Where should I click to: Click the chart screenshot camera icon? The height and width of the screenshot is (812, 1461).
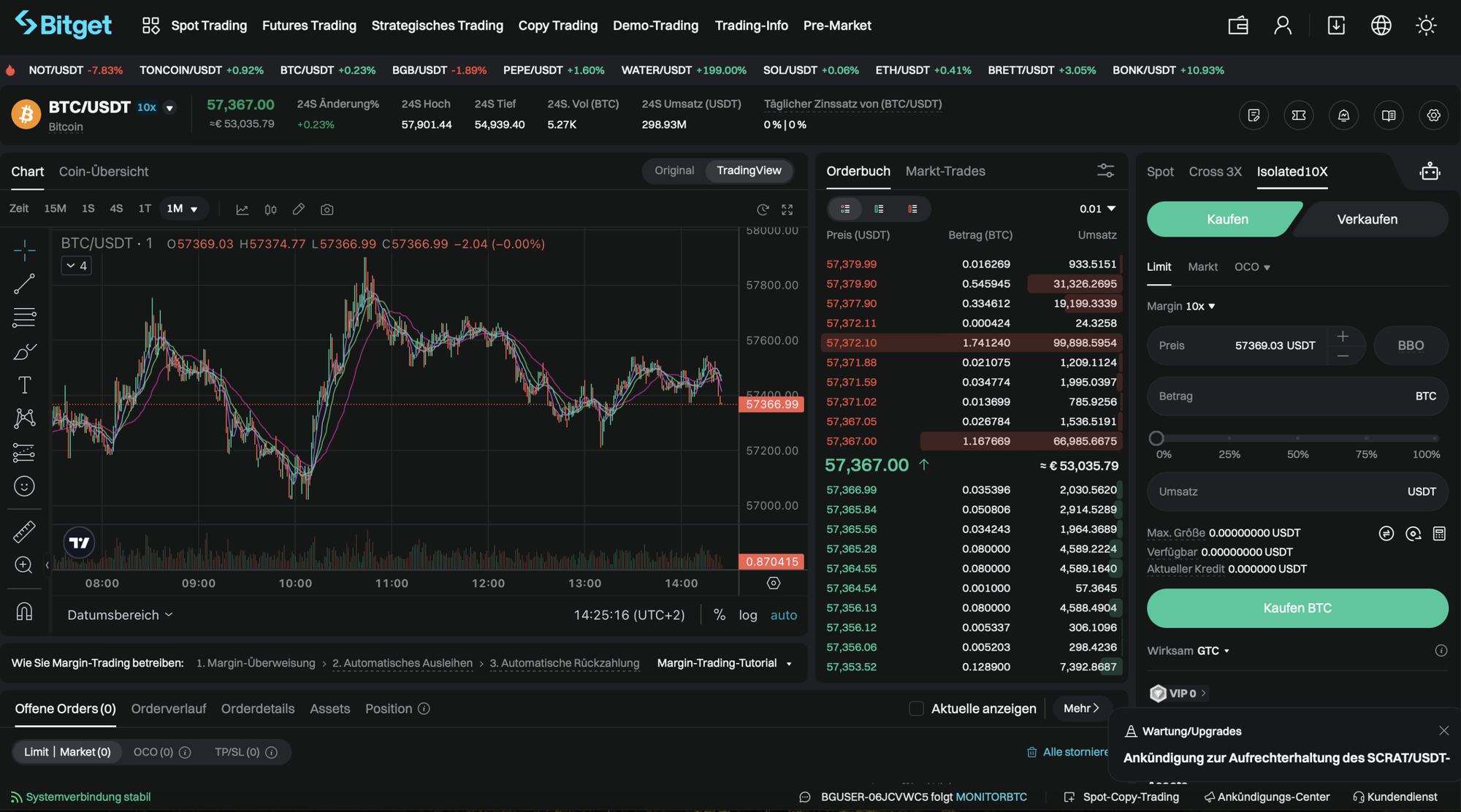[327, 210]
